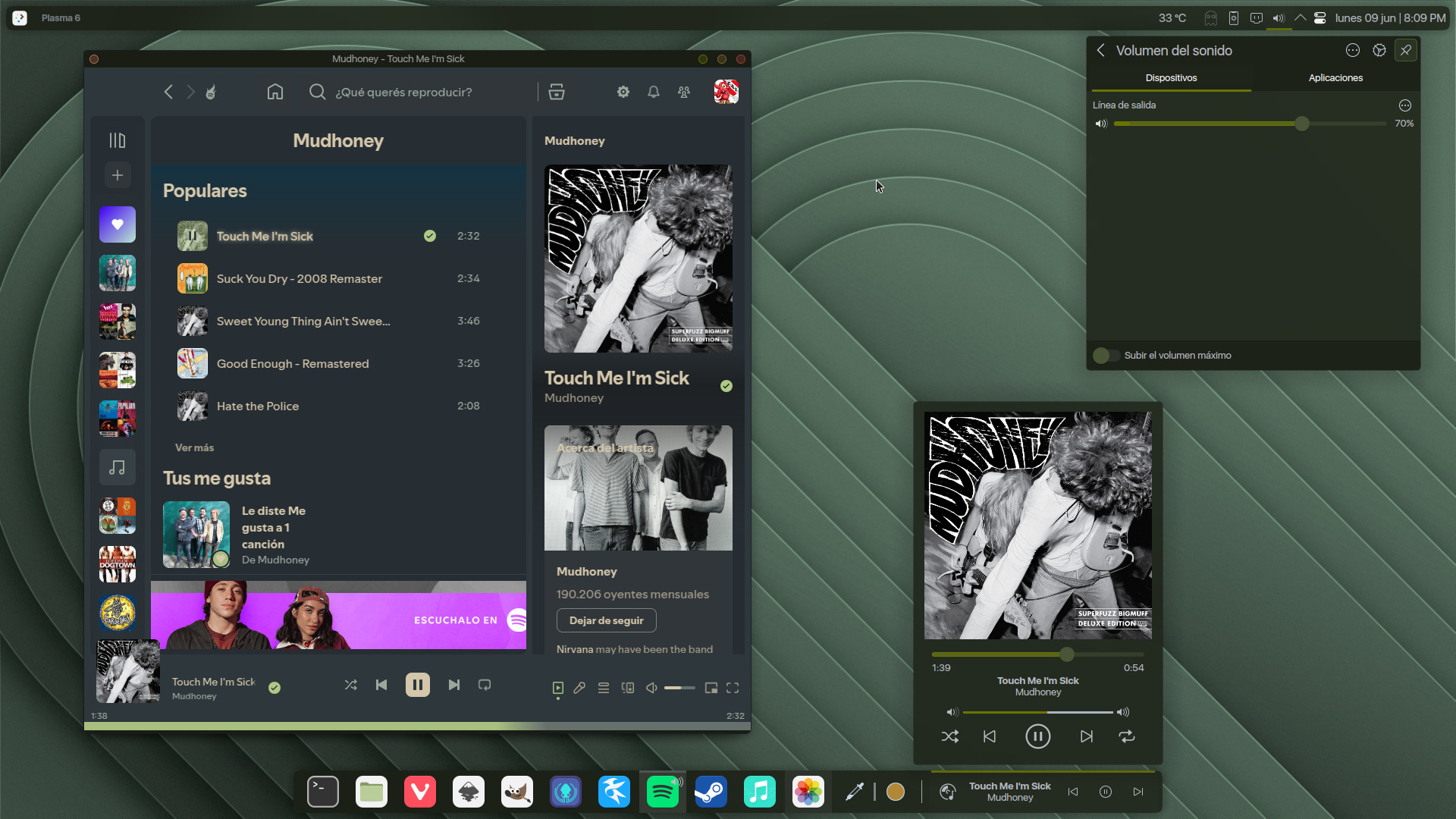Pin the volume panel open
The height and width of the screenshot is (819, 1456).
(x=1406, y=50)
